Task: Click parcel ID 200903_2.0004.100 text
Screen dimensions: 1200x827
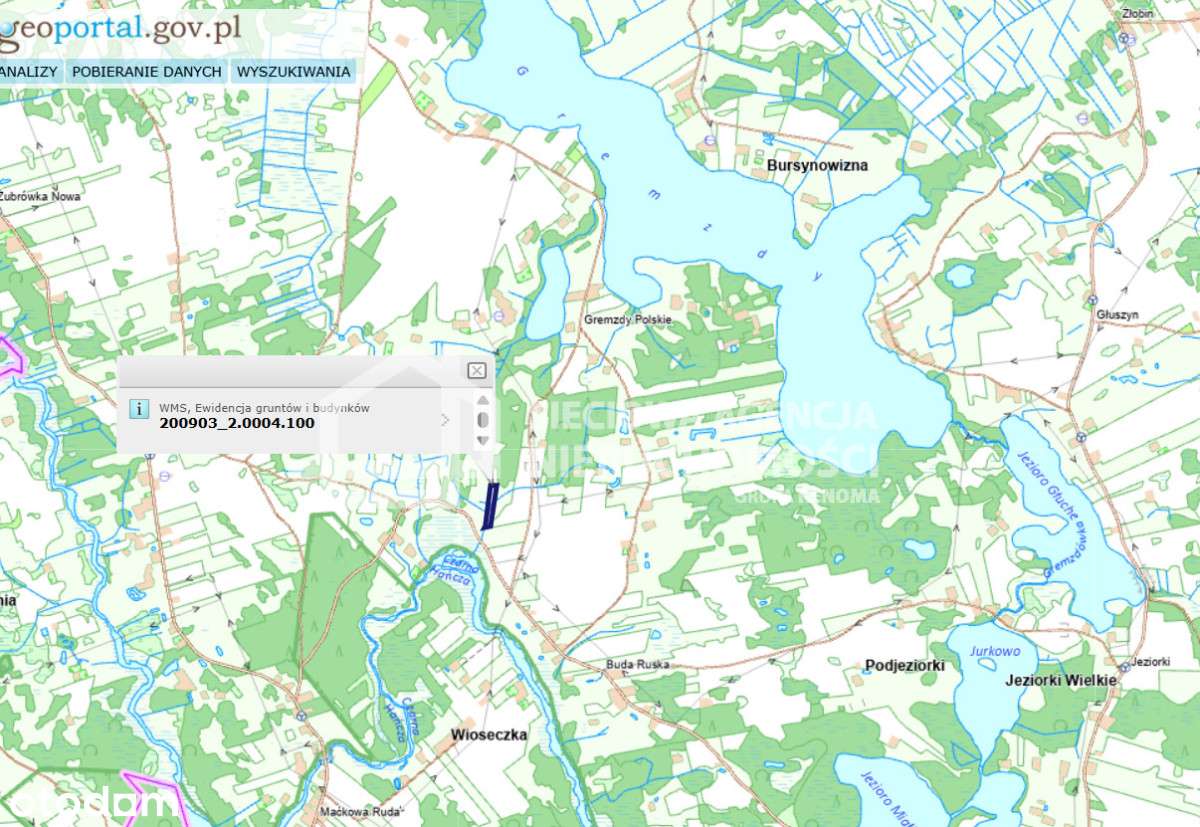Action: click(237, 423)
